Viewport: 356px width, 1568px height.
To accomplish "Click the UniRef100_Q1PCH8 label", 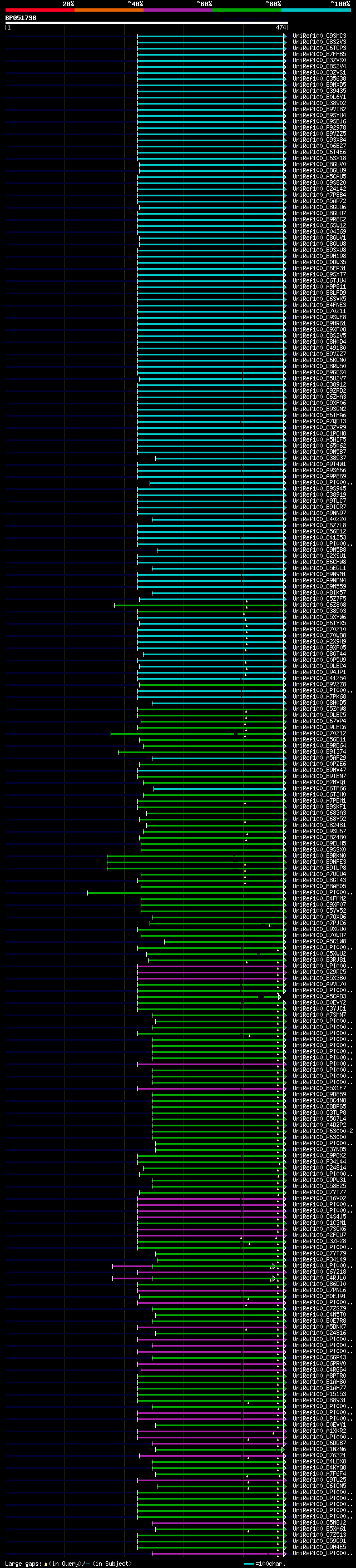I will tap(319, 433).
